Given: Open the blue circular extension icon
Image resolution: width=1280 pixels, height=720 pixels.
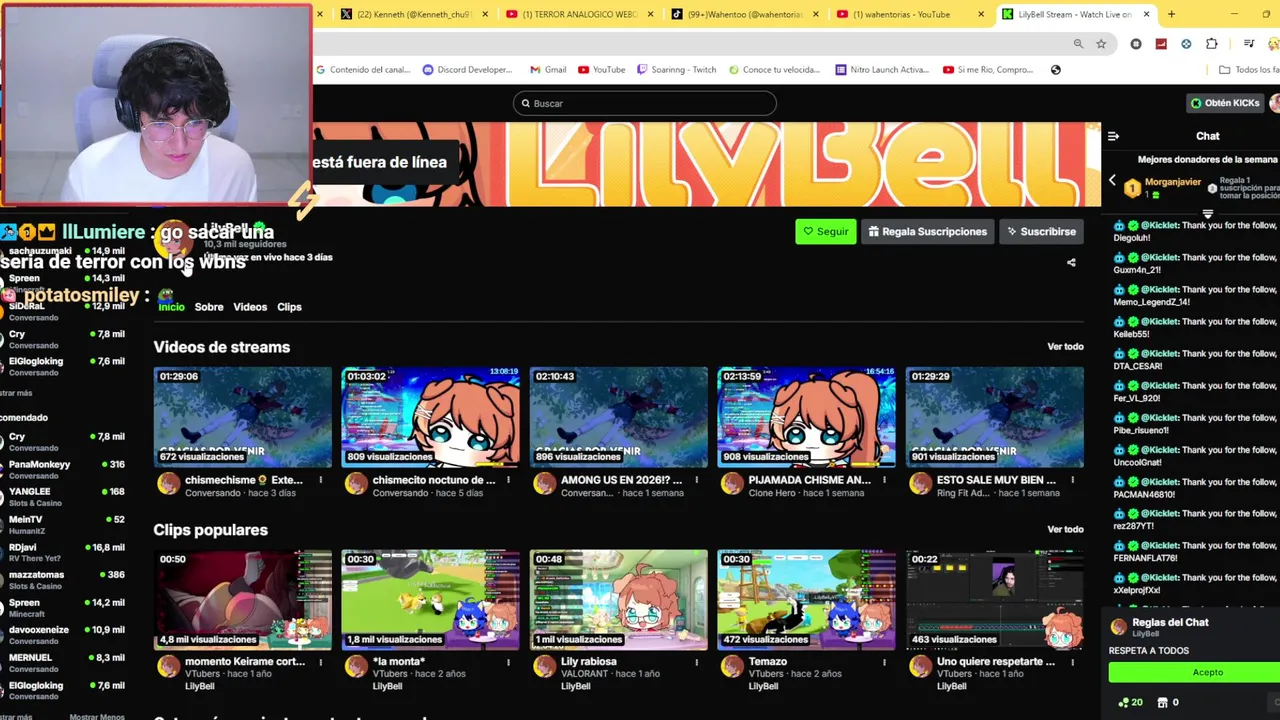Looking at the screenshot, I should (x=1186, y=44).
